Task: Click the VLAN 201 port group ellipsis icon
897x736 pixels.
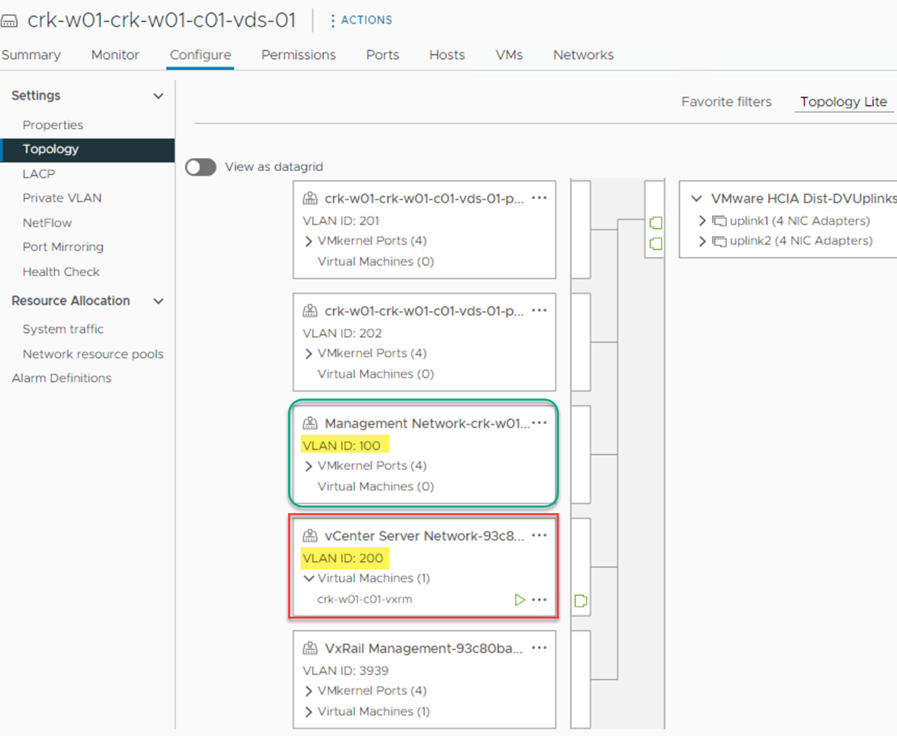Action: pyautogui.click(x=540, y=198)
